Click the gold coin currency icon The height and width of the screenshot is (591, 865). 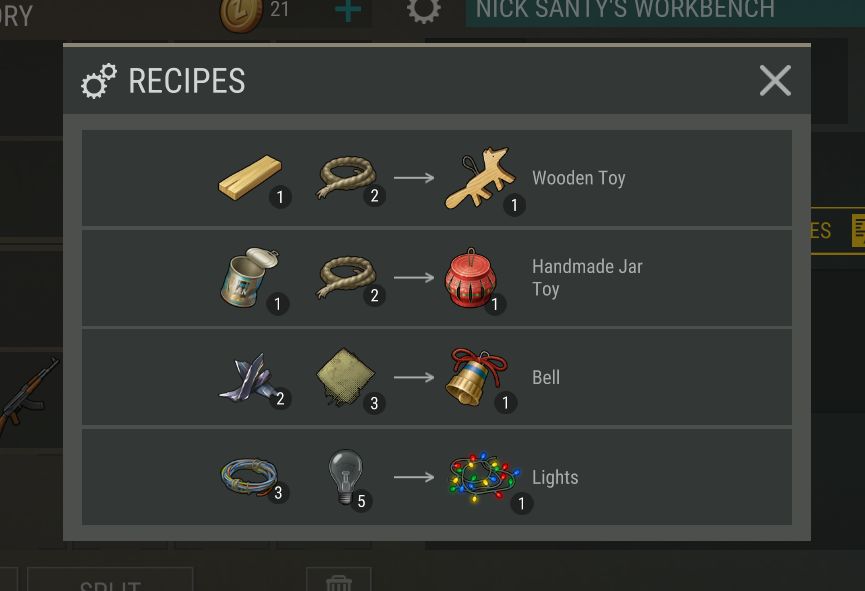pos(241,14)
